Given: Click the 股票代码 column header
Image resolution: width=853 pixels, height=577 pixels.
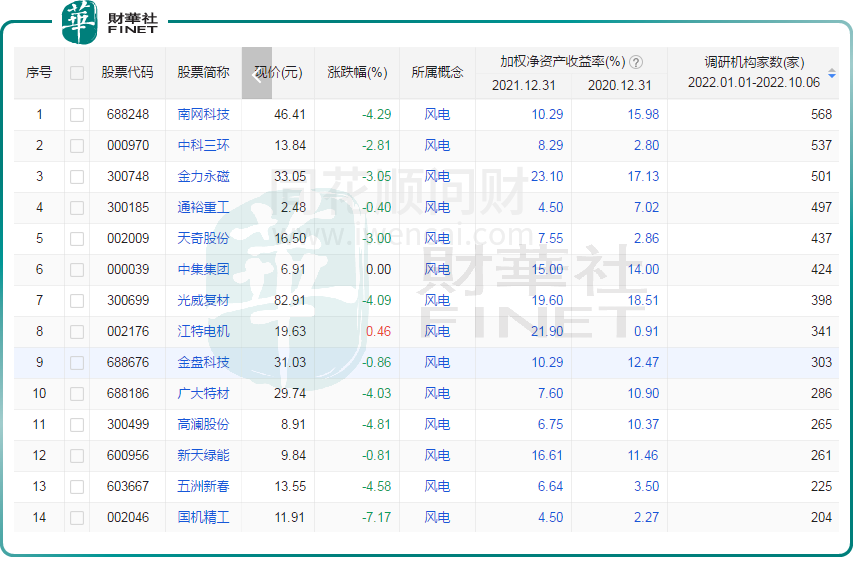Looking at the screenshot, I should (x=127, y=72).
